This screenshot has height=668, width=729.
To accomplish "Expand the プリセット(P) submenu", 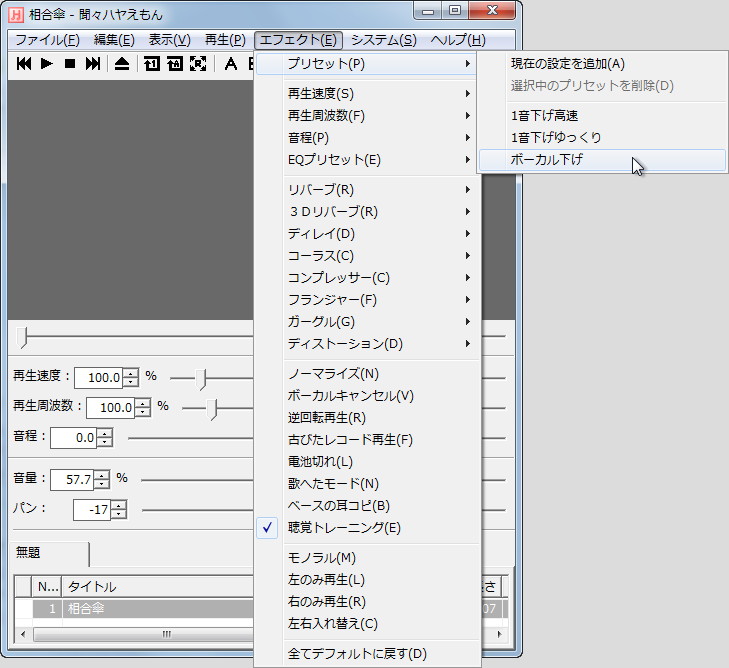I will tap(368, 64).
